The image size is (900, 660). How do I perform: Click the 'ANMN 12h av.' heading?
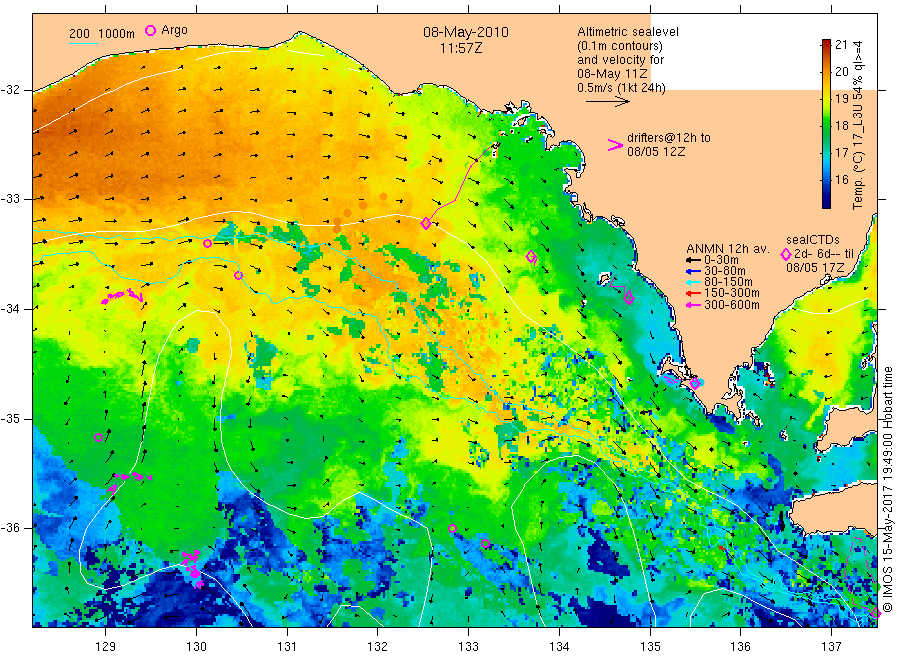[x=728, y=249]
